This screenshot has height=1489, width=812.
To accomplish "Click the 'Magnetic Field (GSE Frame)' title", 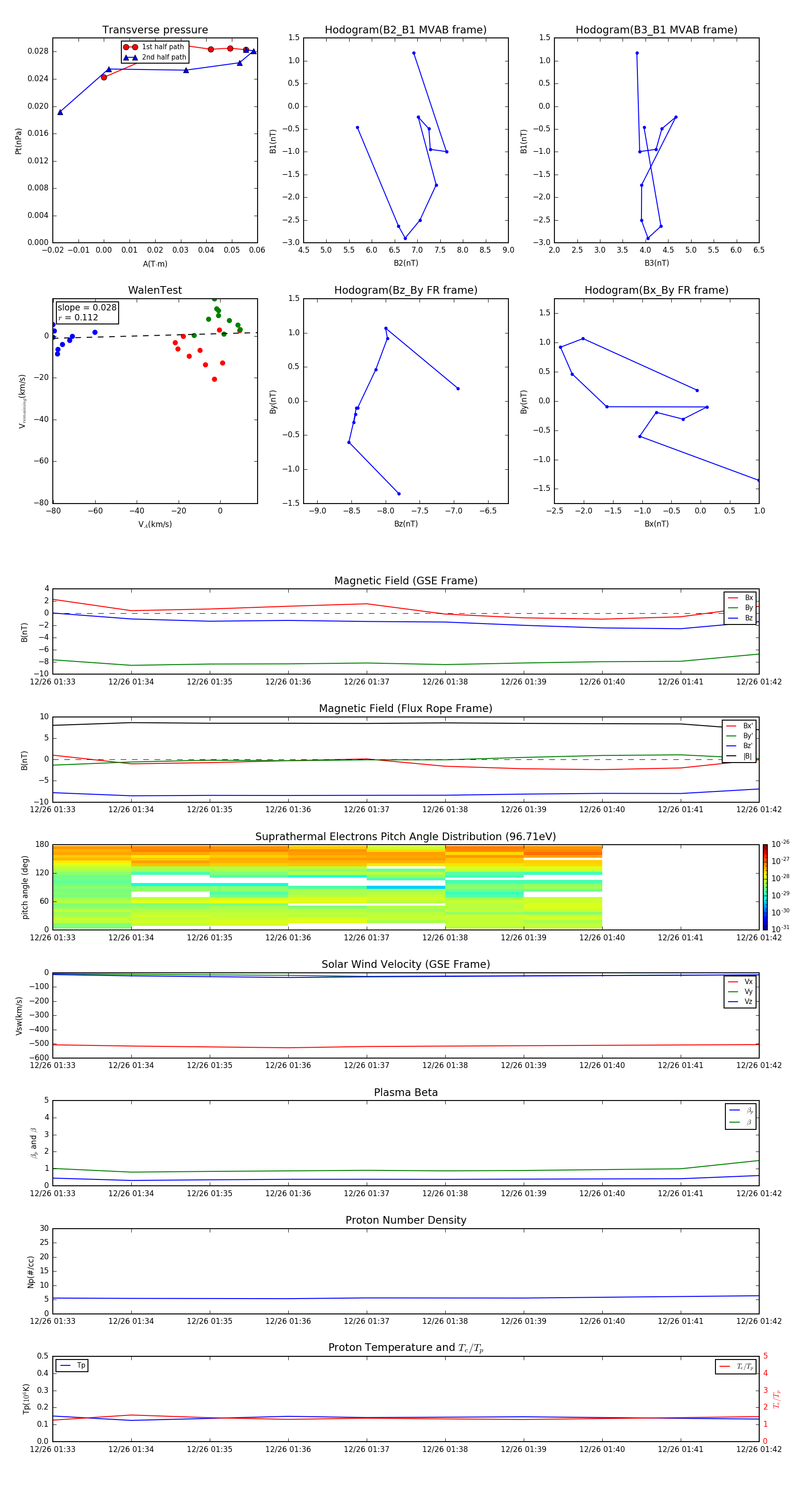I will point(406,581).
